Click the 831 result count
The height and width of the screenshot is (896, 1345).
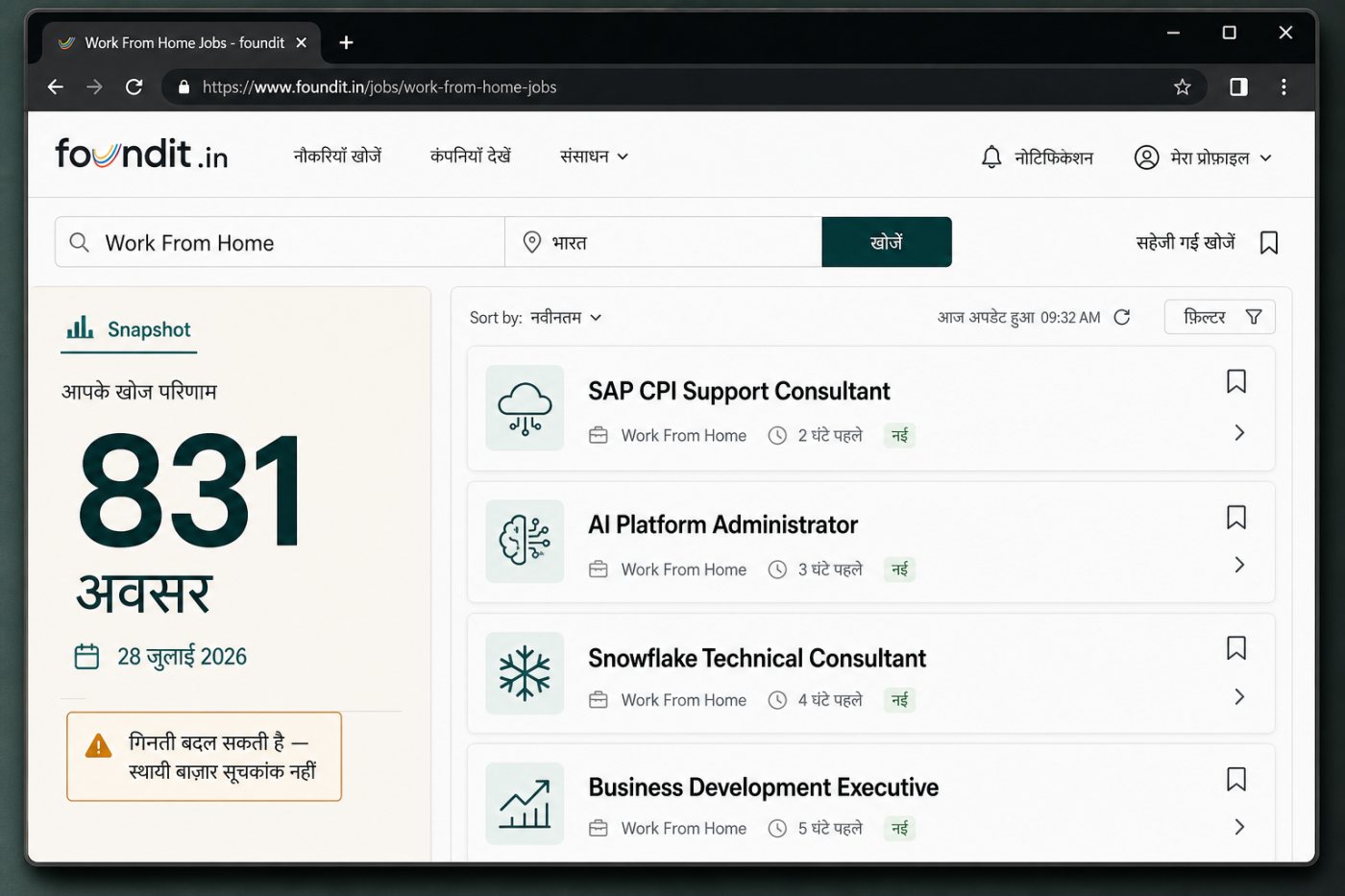click(x=189, y=491)
